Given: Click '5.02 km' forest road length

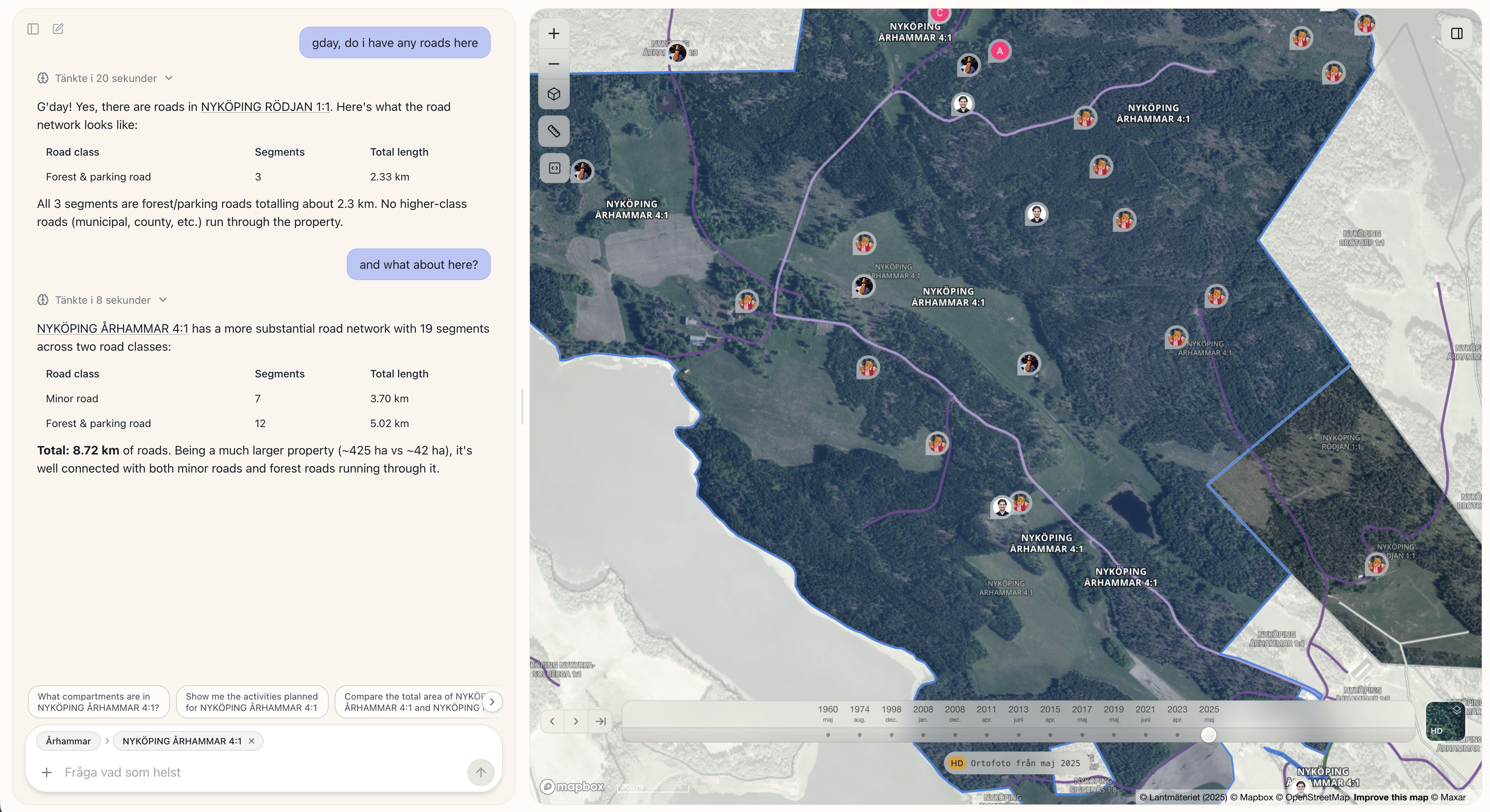Looking at the screenshot, I should [x=389, y=423].
